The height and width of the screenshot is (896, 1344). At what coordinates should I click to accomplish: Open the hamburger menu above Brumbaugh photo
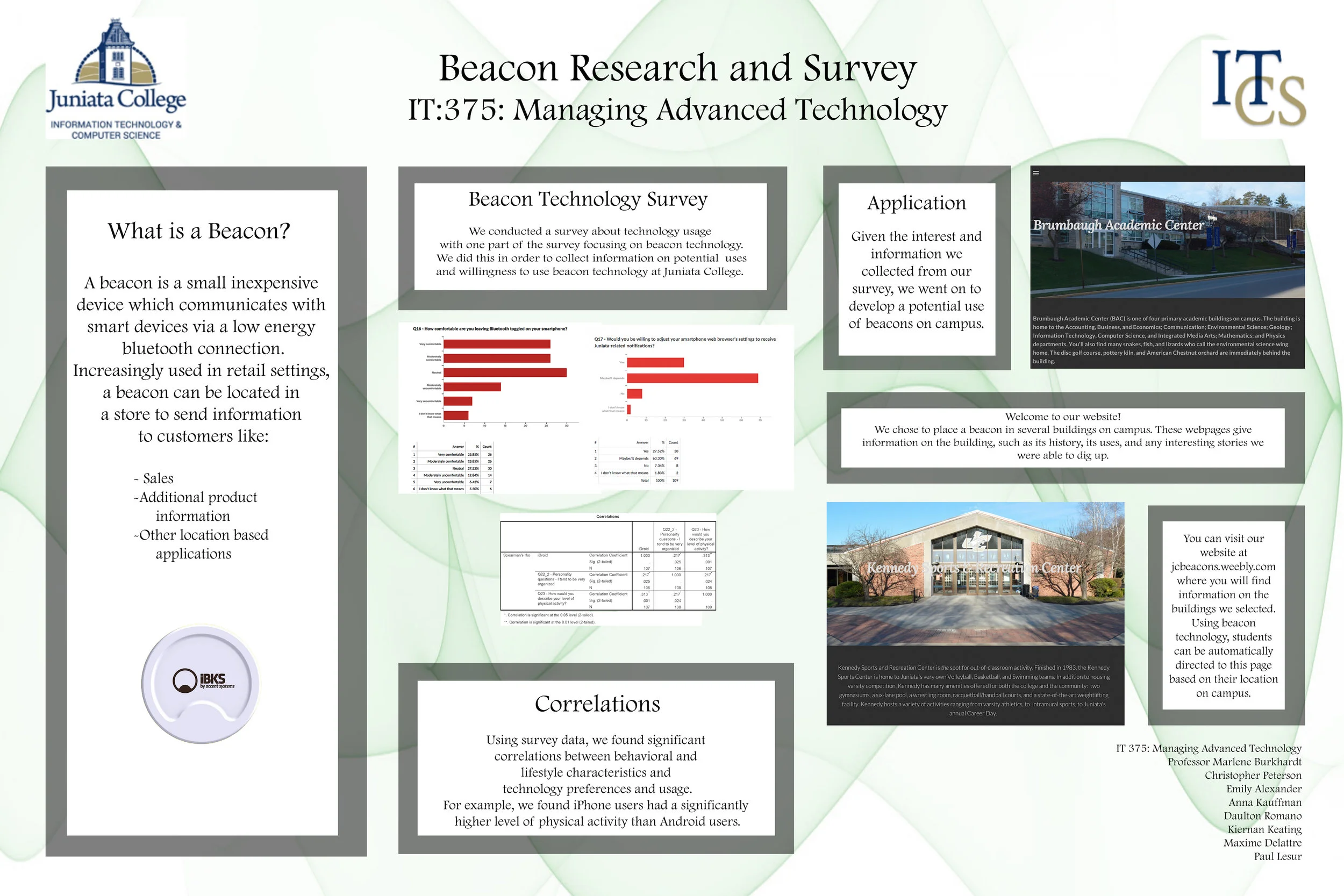coord(1035,173)
